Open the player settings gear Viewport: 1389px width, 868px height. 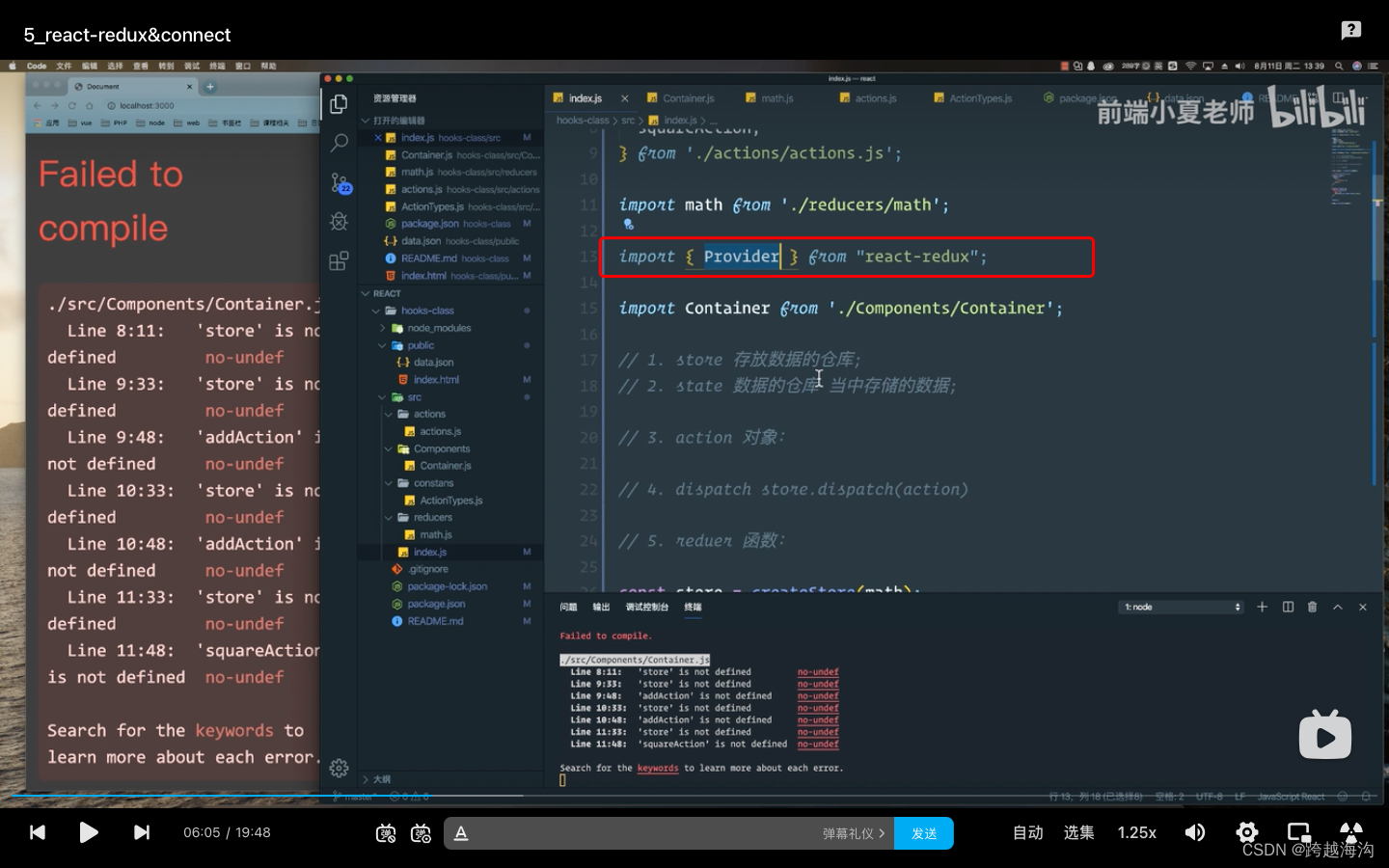(1247, 832)
